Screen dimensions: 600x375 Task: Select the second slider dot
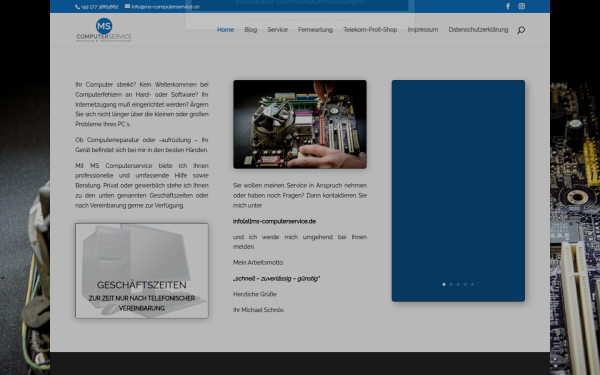coord(451,284)
